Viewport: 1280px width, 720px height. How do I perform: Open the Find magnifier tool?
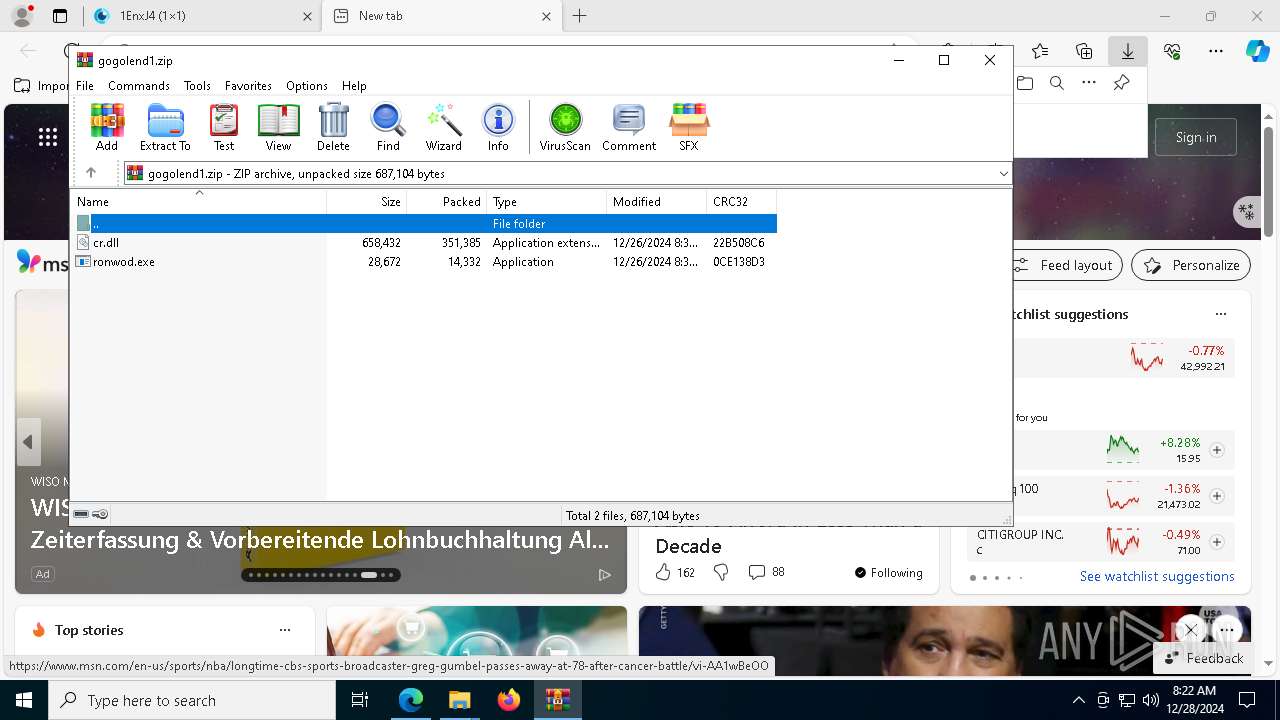[x=388, y=127]
